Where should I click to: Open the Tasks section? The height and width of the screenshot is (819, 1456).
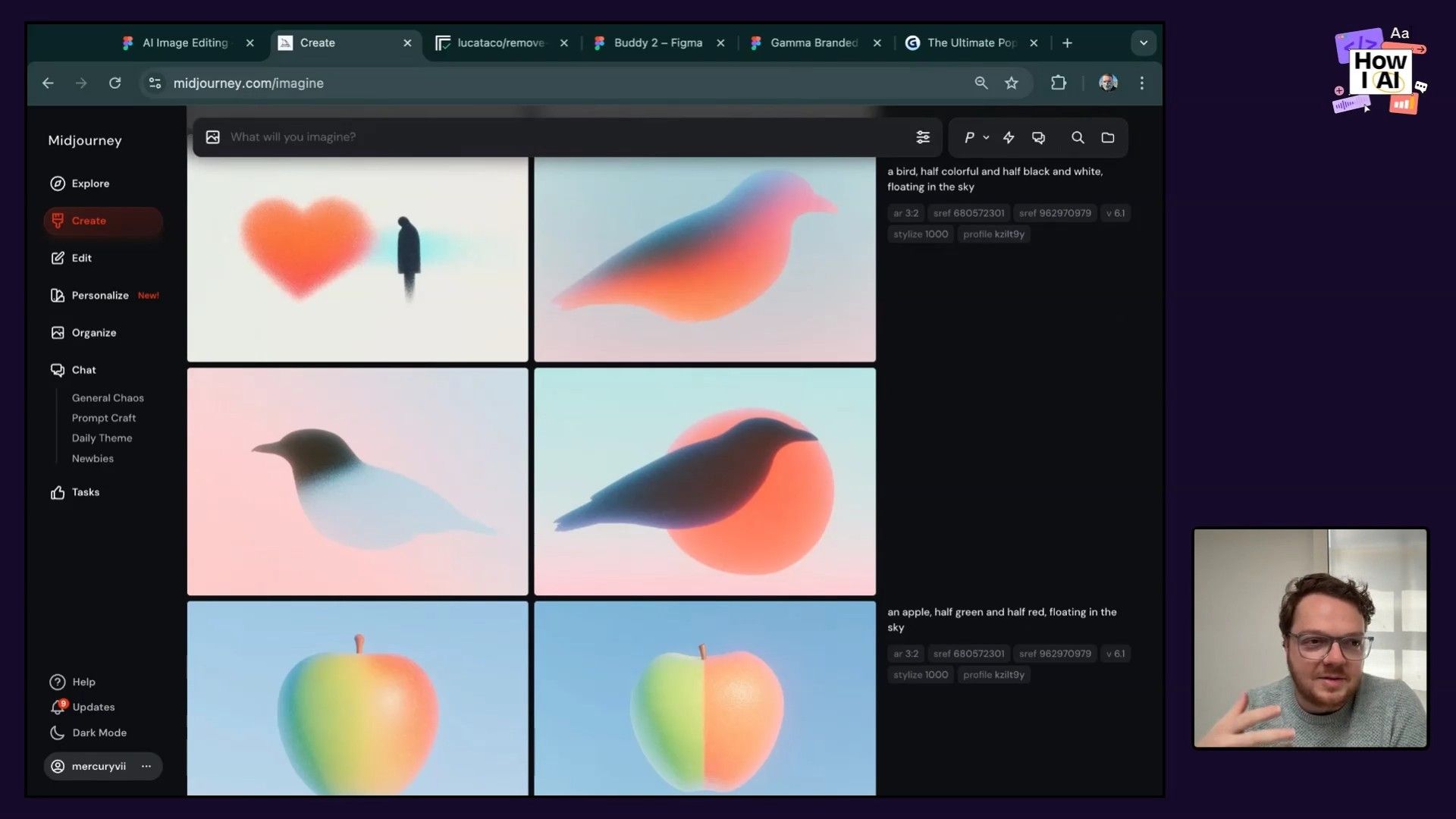[x=74, y=492]
